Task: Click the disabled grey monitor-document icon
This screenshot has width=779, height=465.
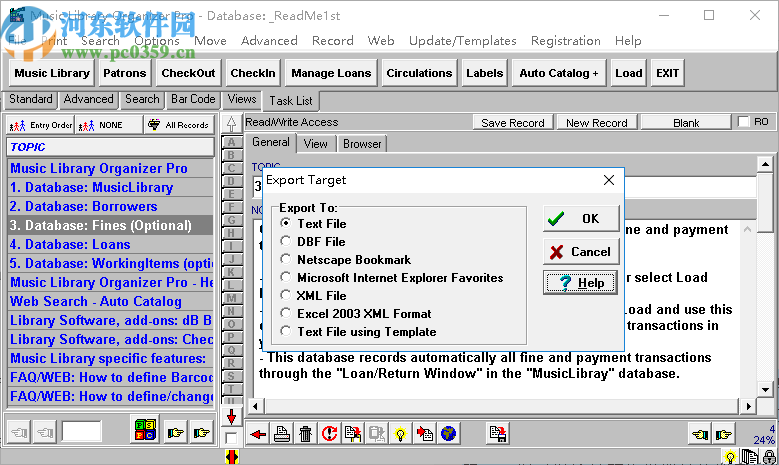Action: pos(377,434)
